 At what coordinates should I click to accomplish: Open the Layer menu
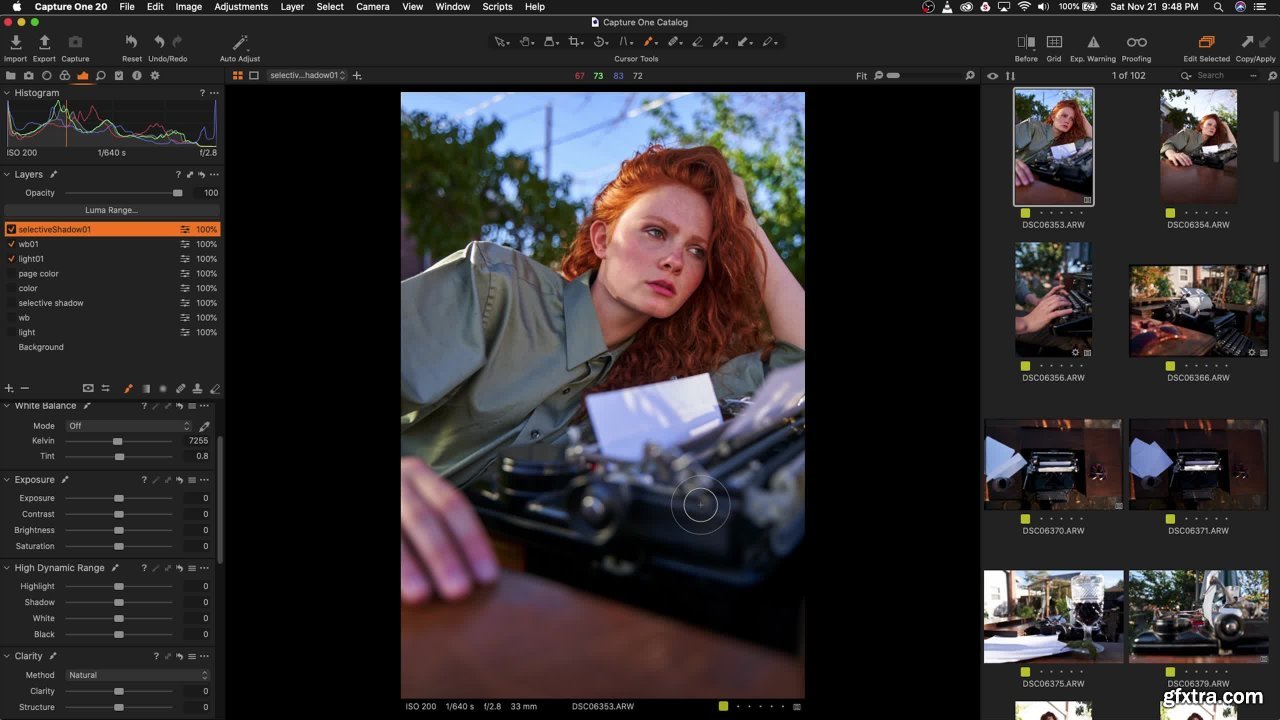click(292, 7)
